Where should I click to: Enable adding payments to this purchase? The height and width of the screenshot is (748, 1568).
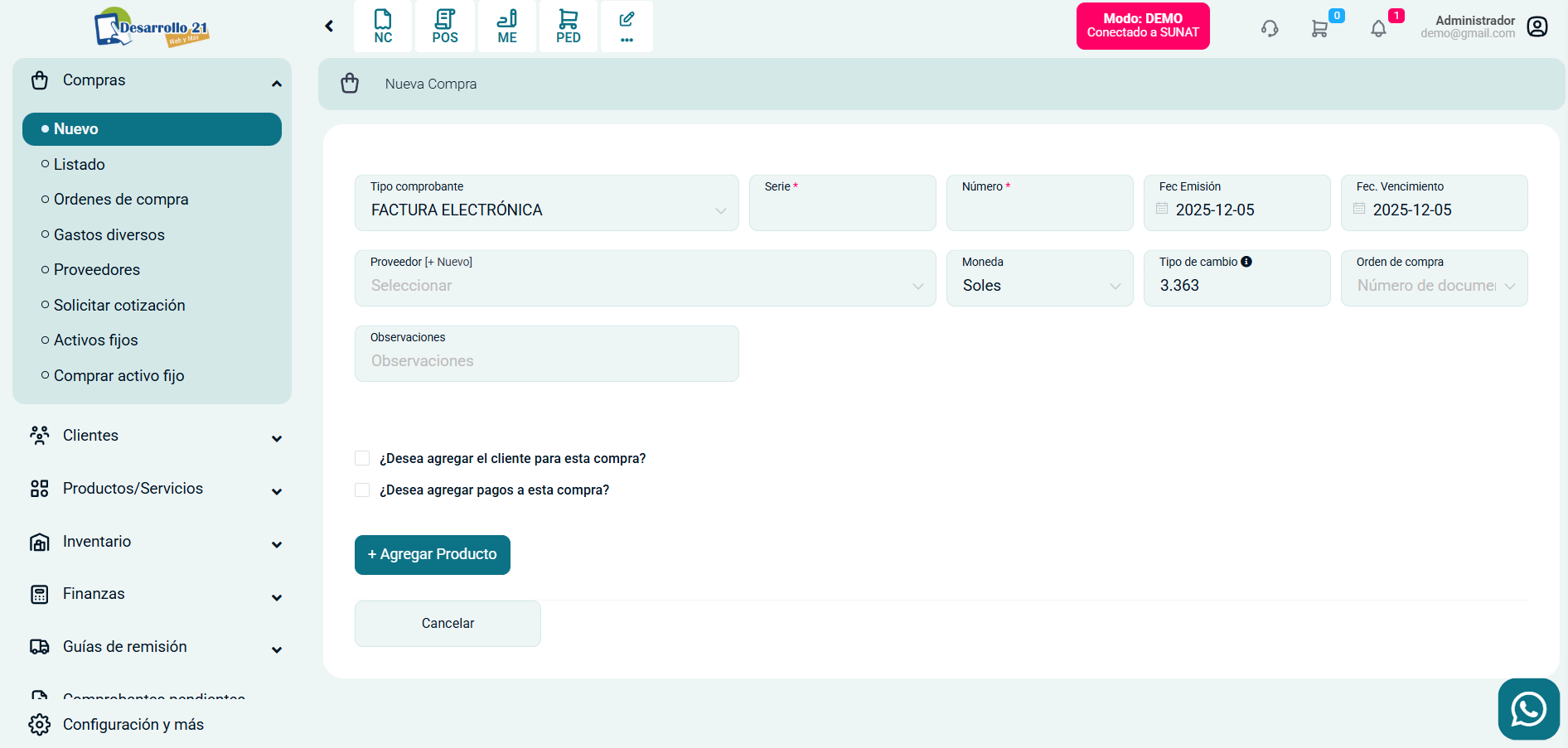(362, 490)
